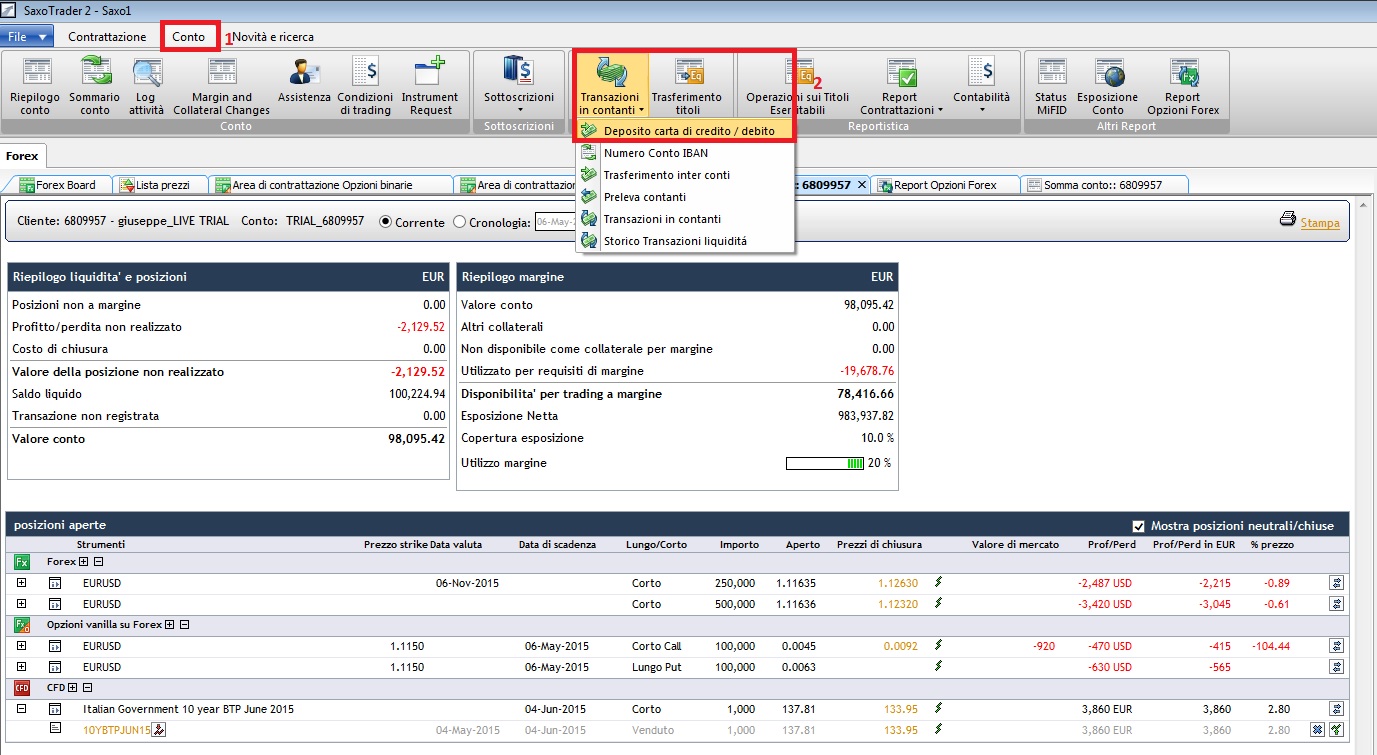Screen dimensions: 1377x755
Task: Sort by the Prof/Perd in EUR column
Action: [x=1192, y=544]
